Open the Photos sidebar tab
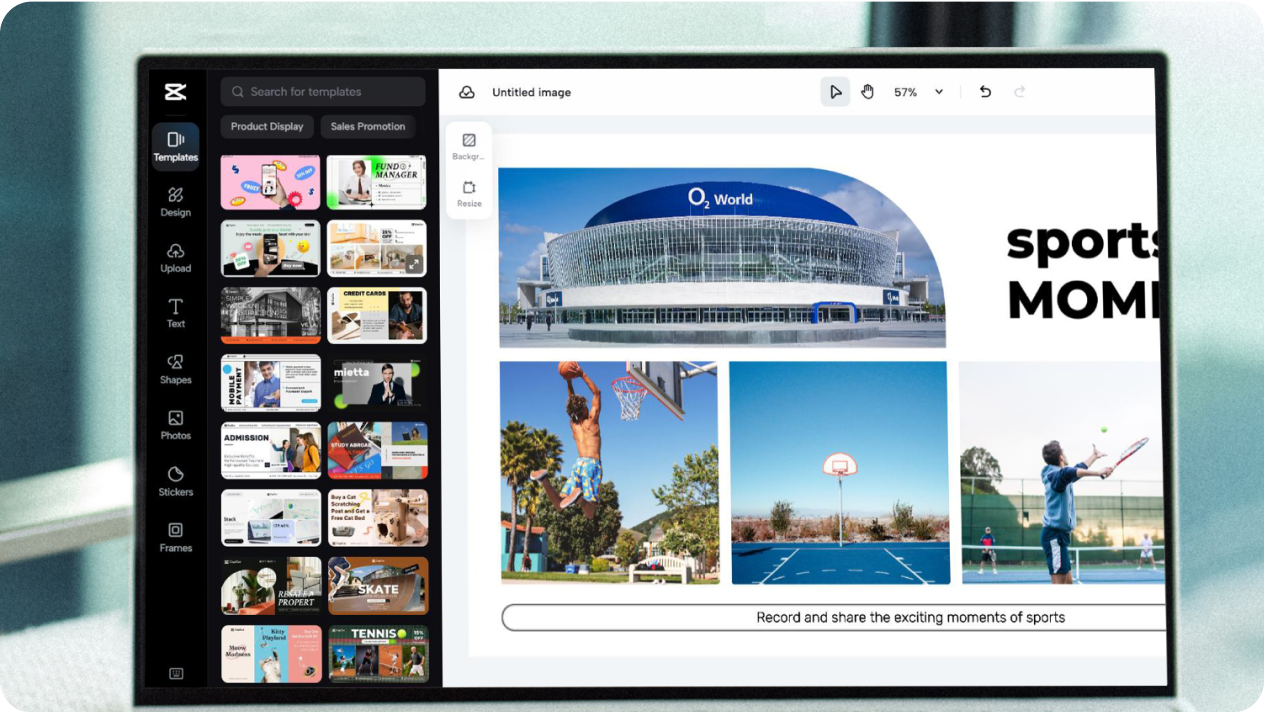 tap(175, 425)
